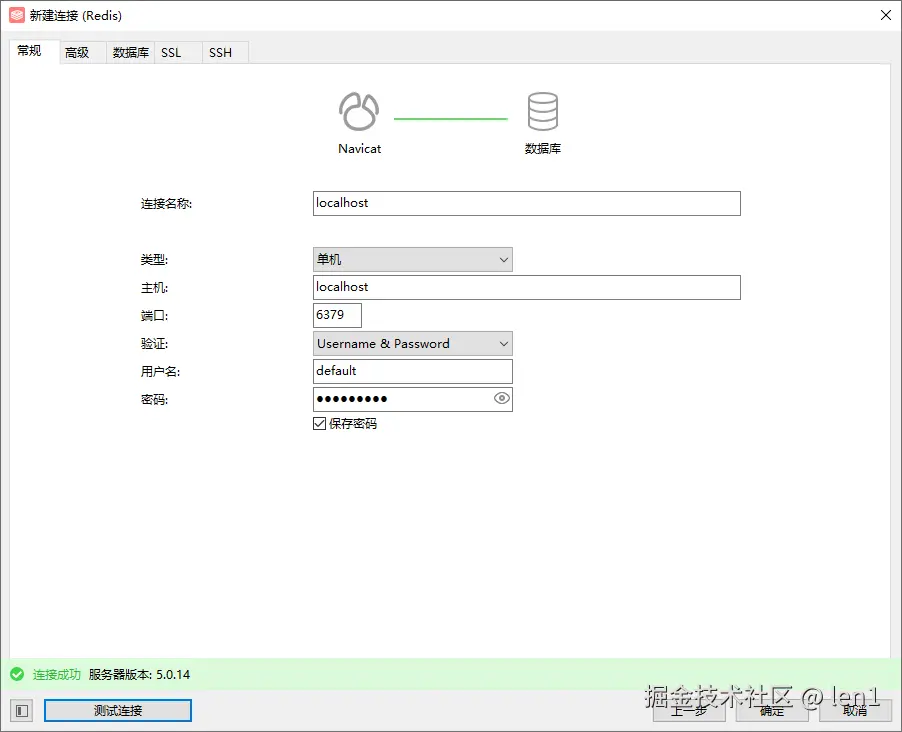
Task: Reveal the password with the eye icon
Action: [502, 398]
